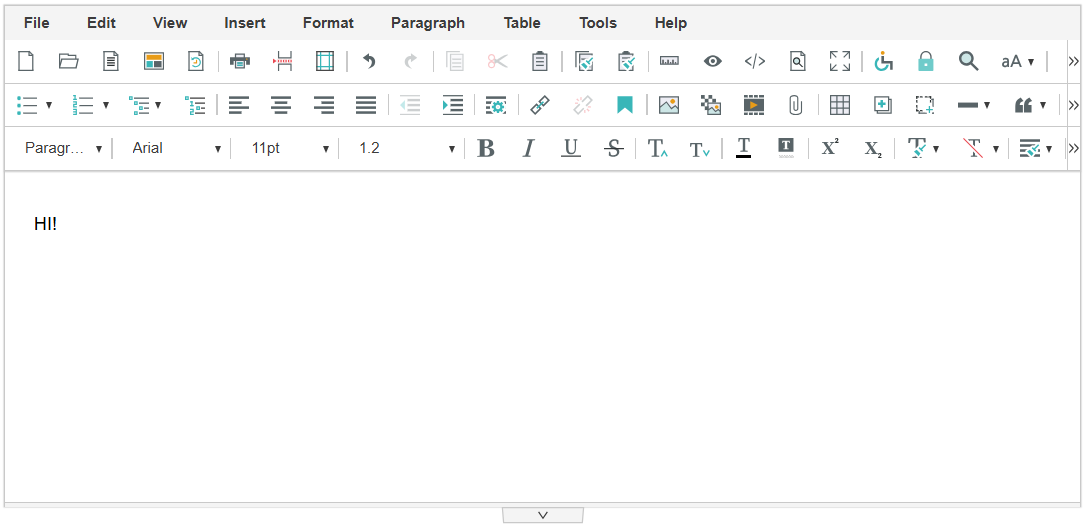Toggle bold formatting

tap(486, 148)
